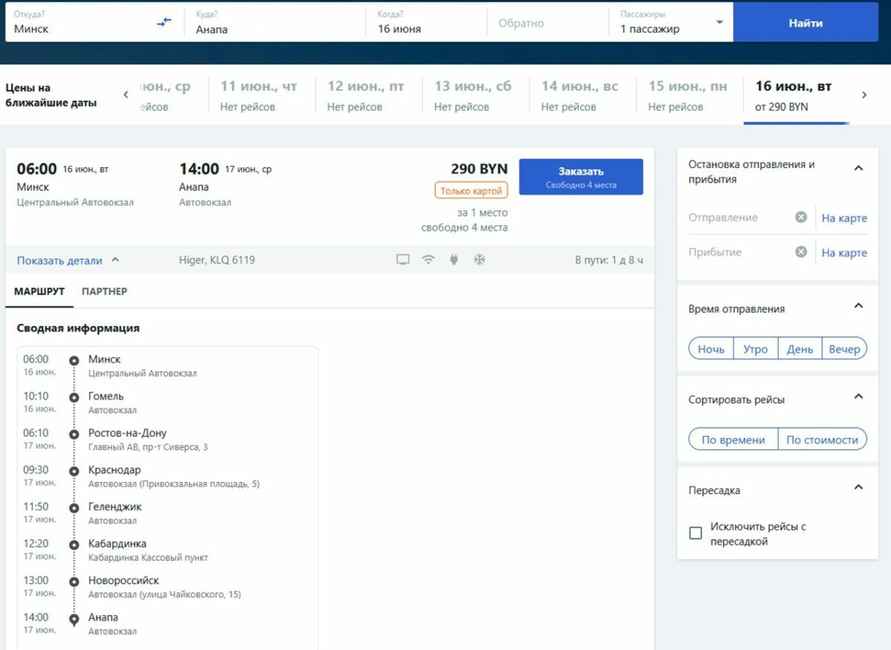Switch to the ПАРТНЕР tab
The height and width of the screenshot is (650, 891).
click(x=106, y=291)
